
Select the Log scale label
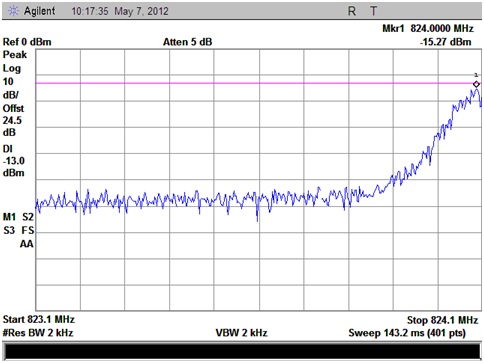pyautogui.click(x=12, y=68)
